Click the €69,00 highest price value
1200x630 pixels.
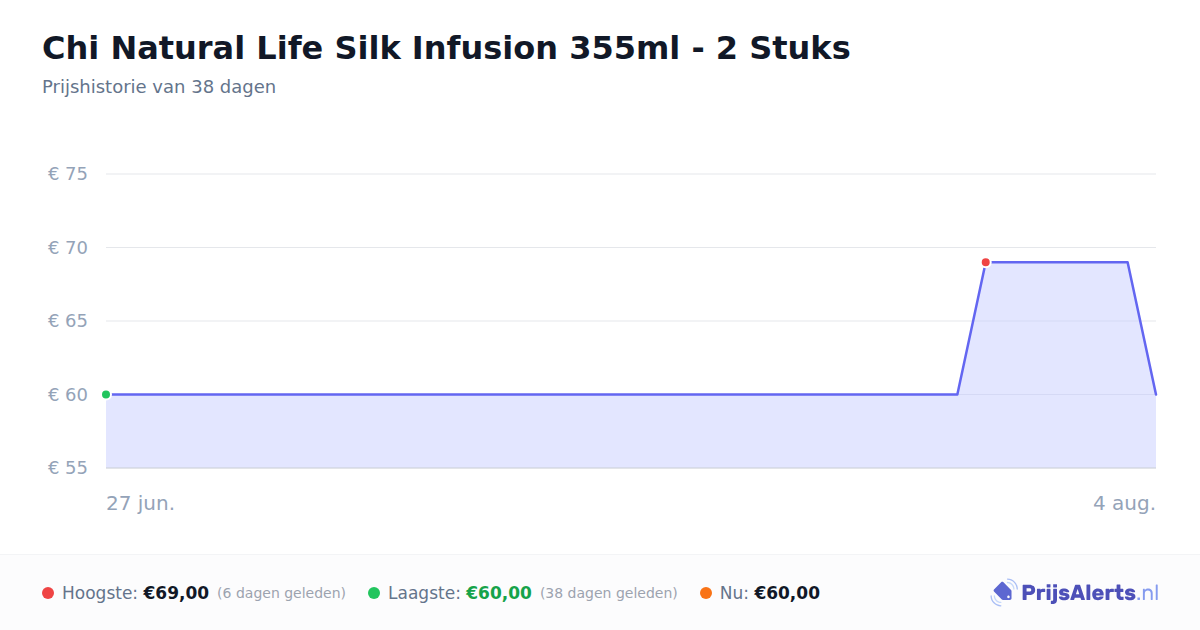[176, 593]
